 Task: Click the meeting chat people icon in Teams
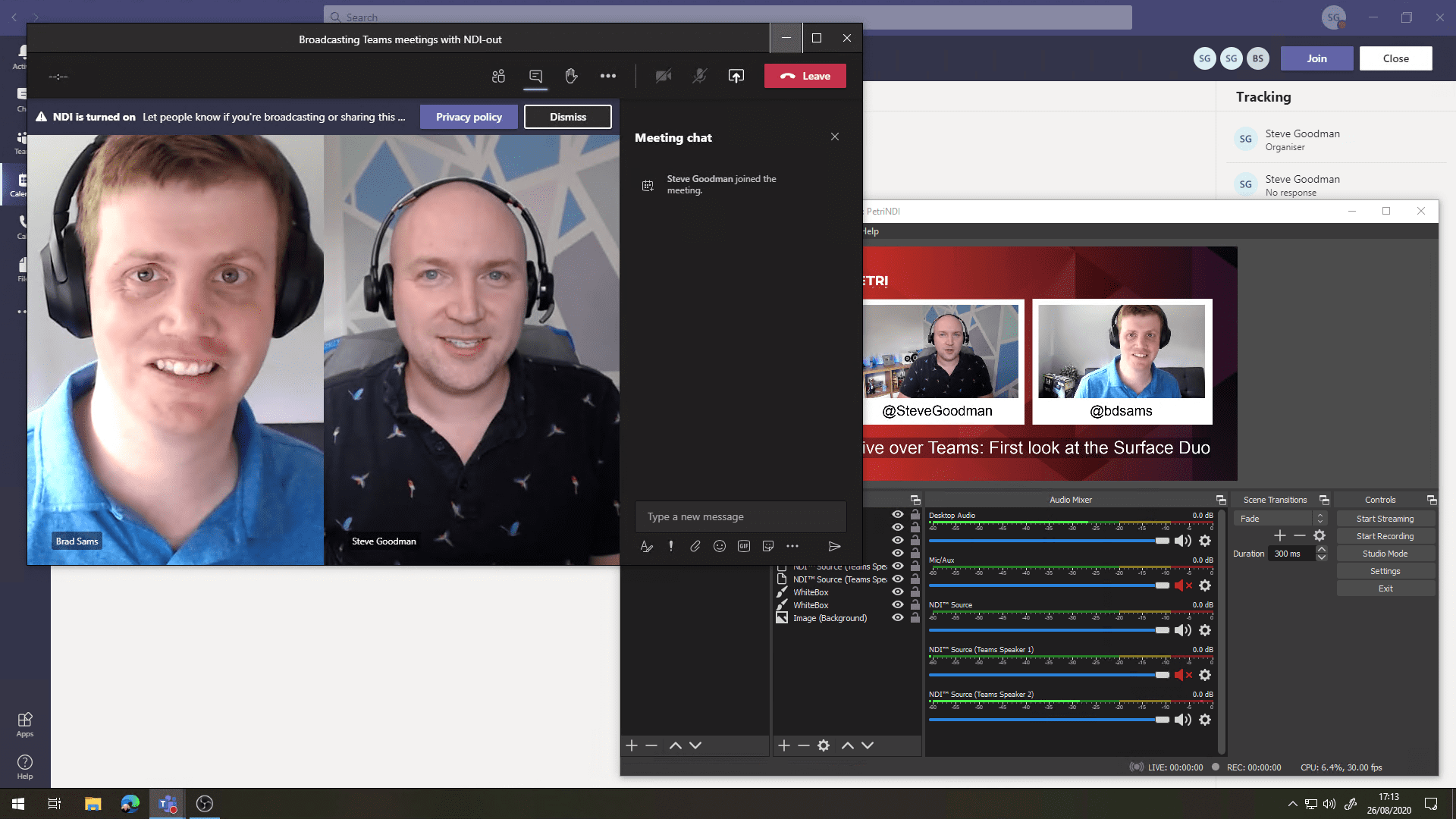[x=498, y=75]
